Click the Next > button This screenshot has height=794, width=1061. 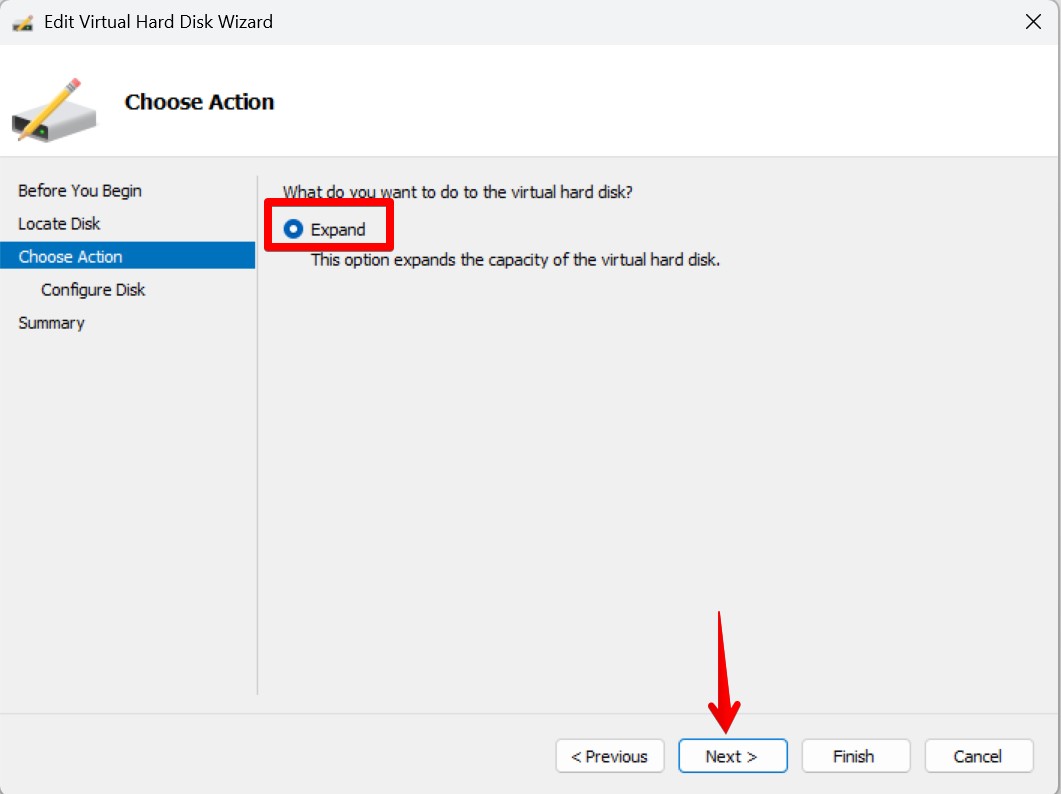[732, 755]
